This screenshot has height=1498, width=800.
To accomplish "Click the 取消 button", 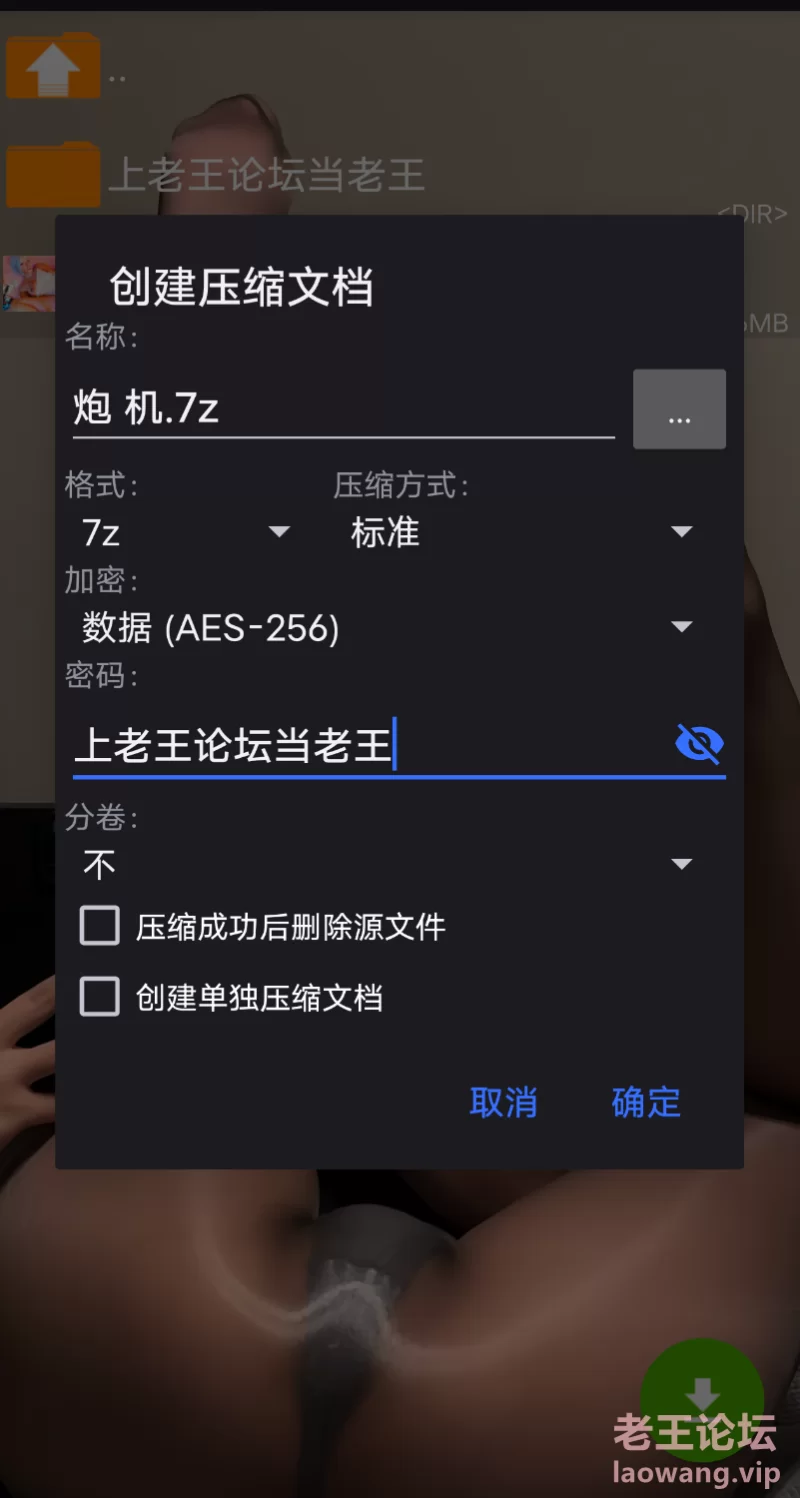I will click(503, 1102).
